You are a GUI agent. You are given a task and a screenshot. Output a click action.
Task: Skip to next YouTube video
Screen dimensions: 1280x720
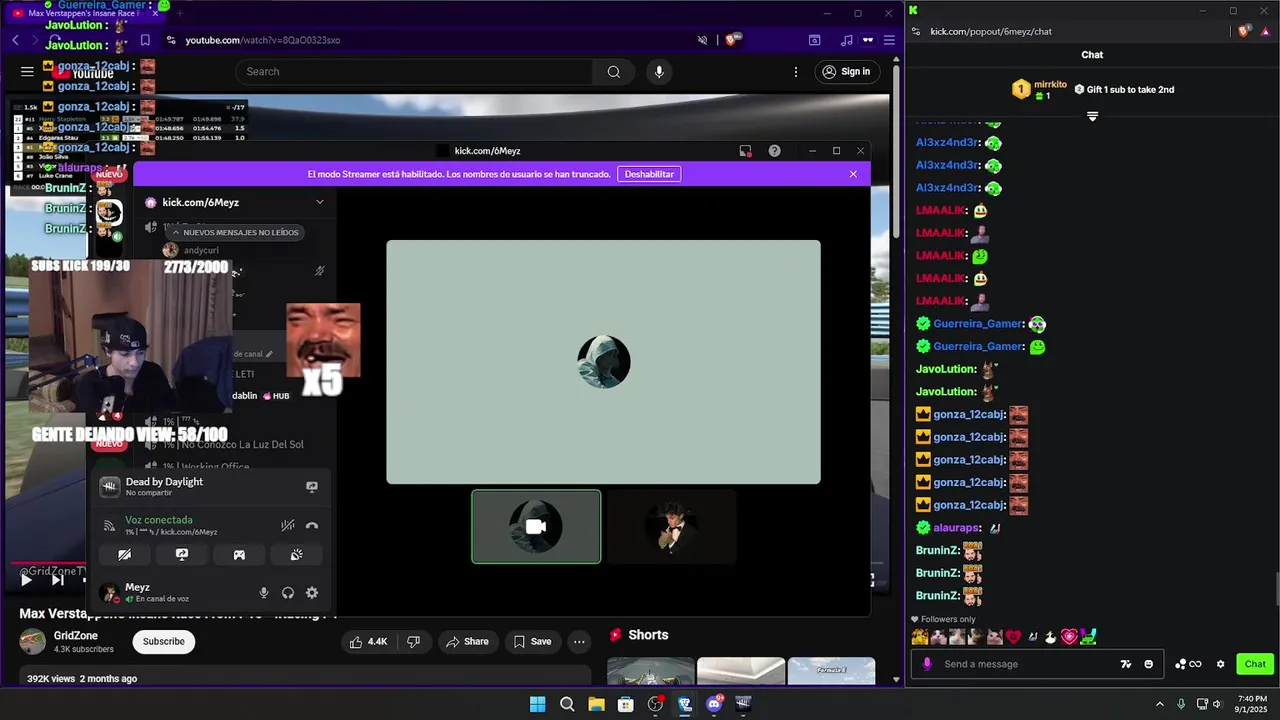point(57,580)
